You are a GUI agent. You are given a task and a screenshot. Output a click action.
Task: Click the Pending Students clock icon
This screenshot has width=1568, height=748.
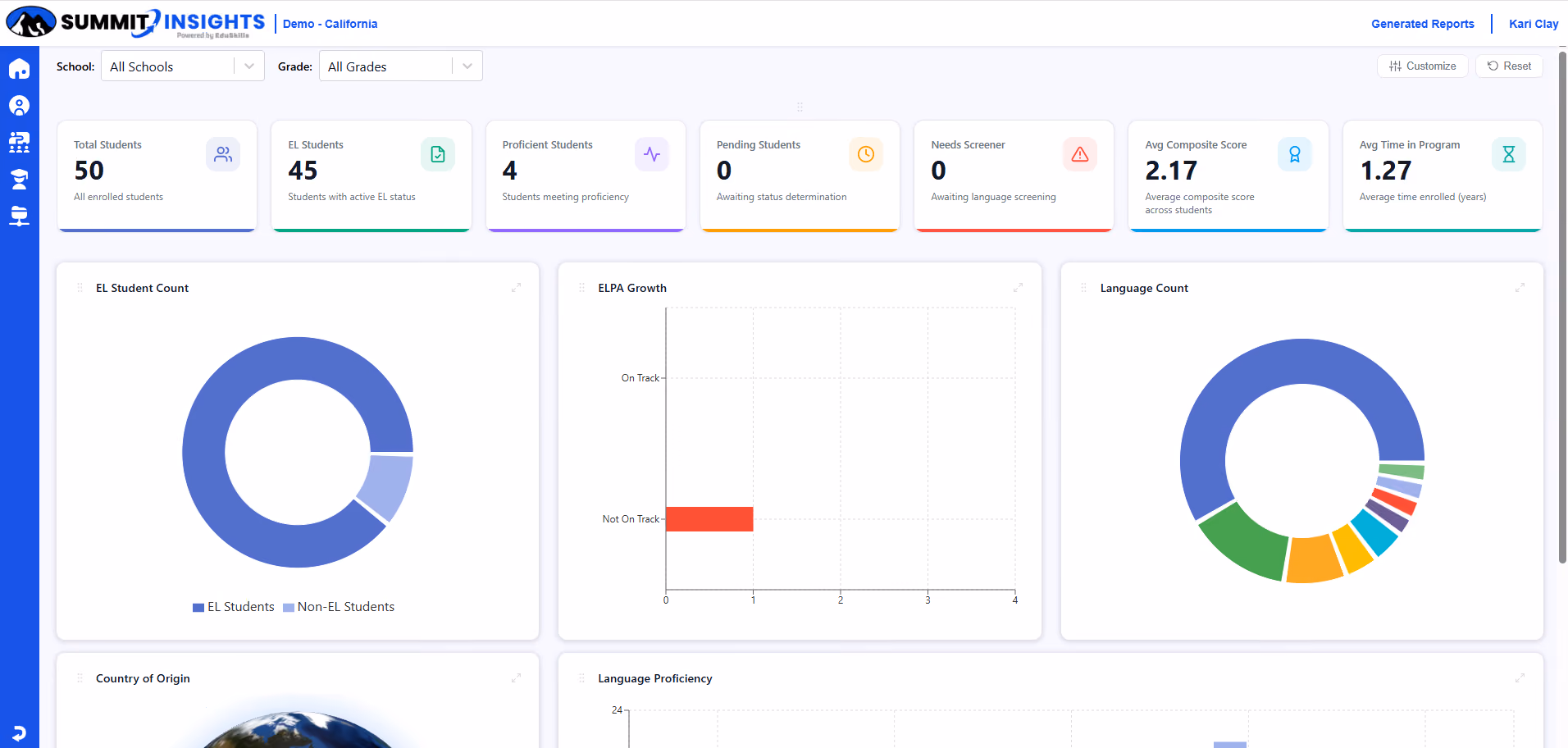(x=866, y=154)
